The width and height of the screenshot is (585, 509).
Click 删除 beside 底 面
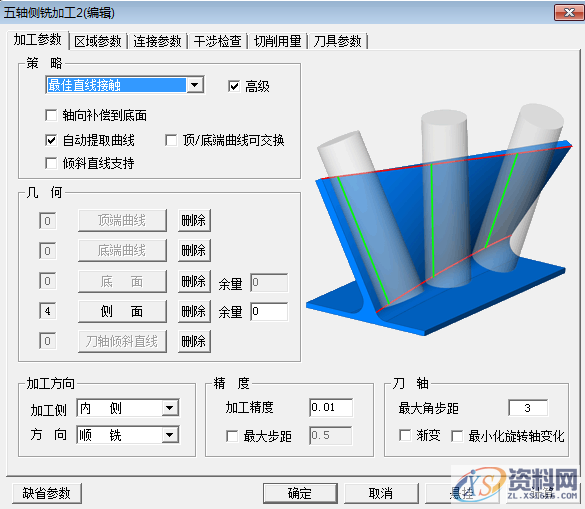click(194, 281)
